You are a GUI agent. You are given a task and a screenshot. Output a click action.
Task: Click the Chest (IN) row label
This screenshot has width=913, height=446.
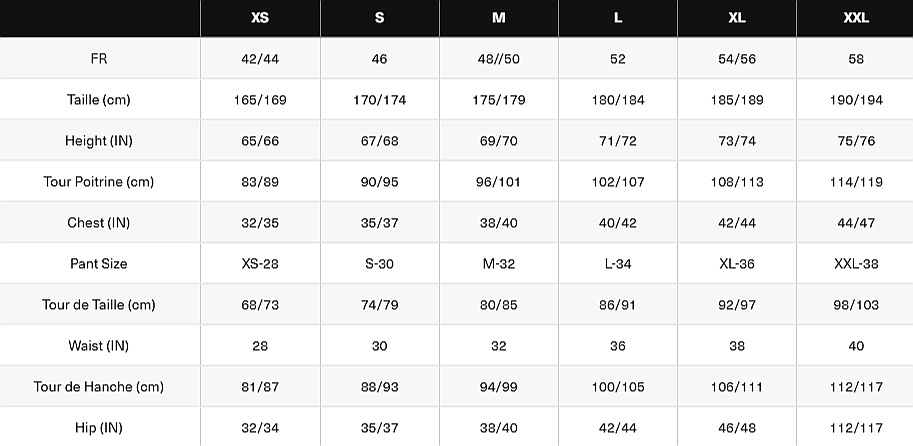99,223
